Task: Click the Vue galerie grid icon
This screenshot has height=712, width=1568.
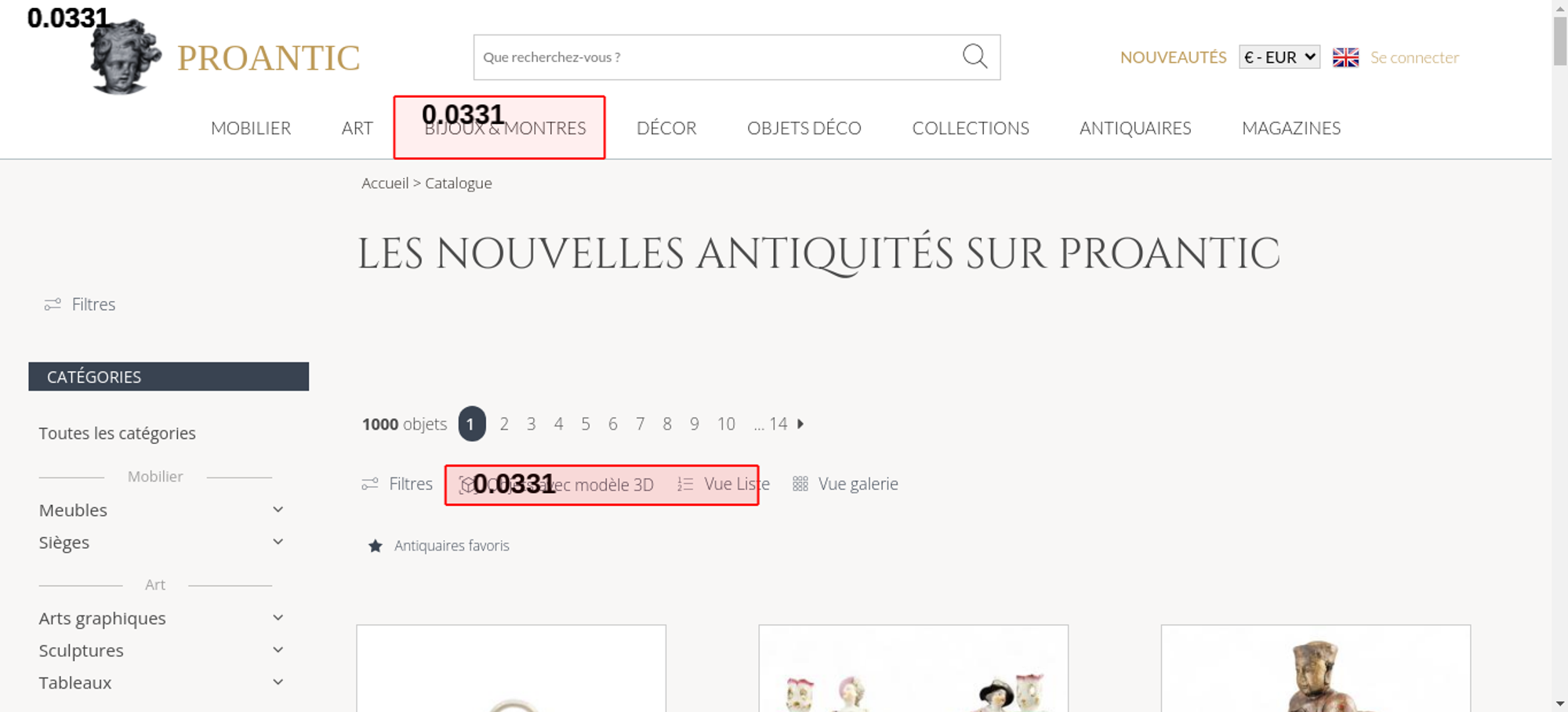Action: click(x=800, y=484)
